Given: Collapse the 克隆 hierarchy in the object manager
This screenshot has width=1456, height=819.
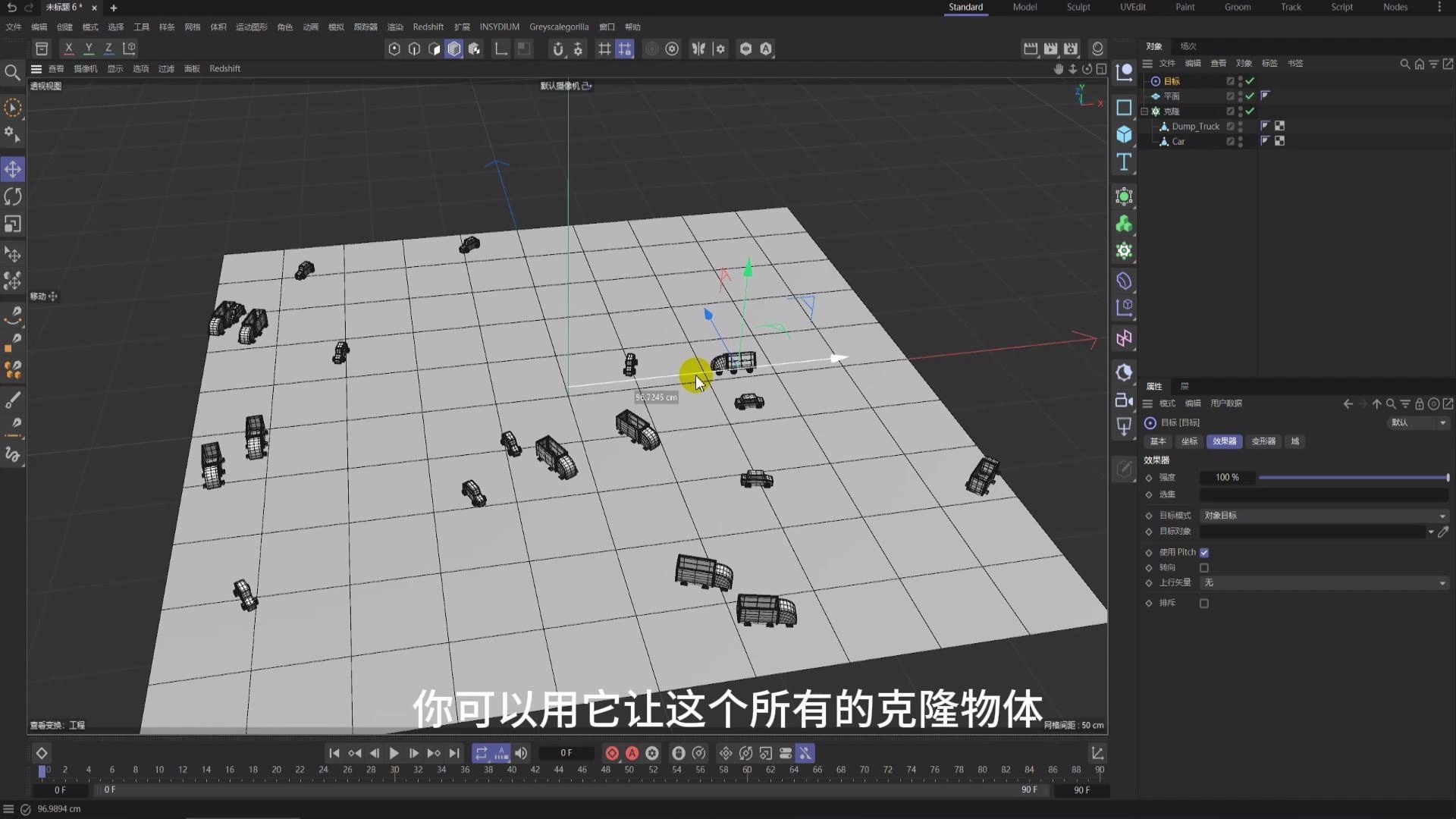Looking at the screenshot, I should [1144, 111].
